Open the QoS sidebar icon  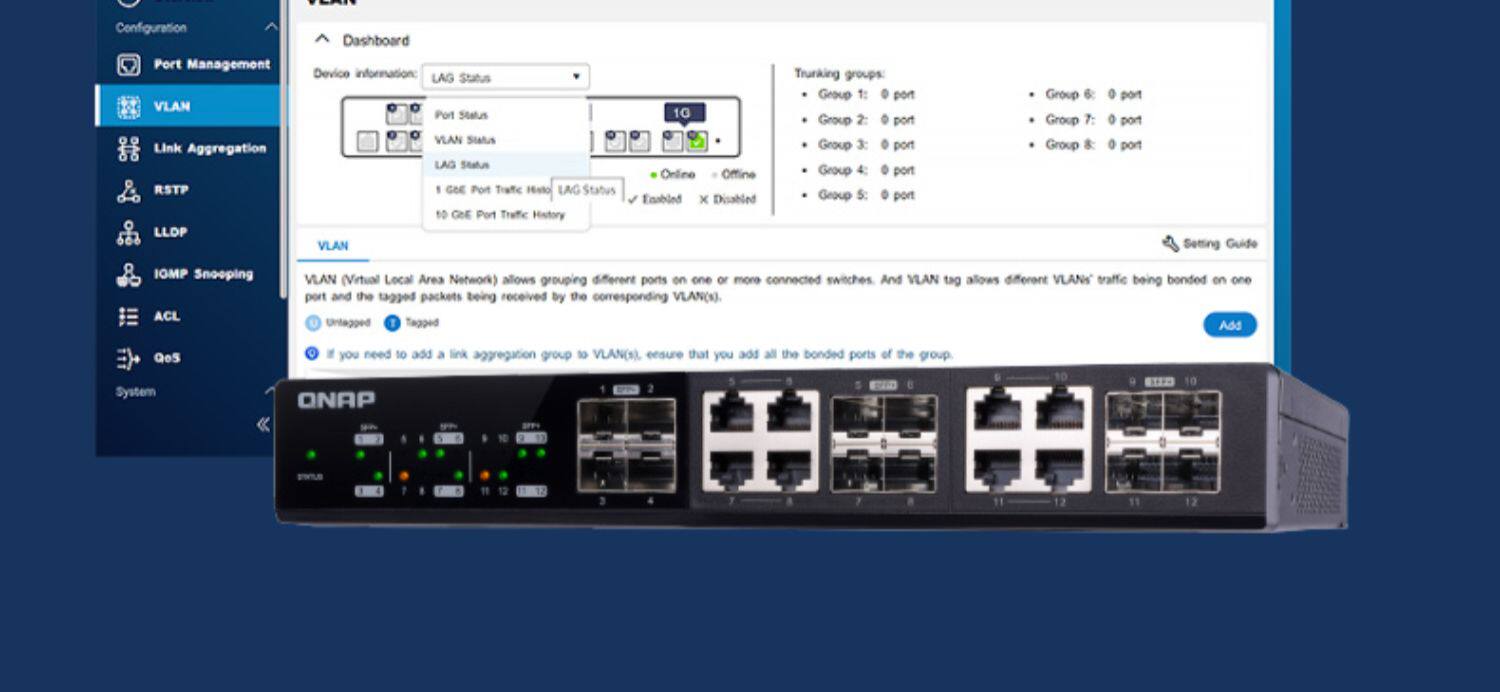129,359
